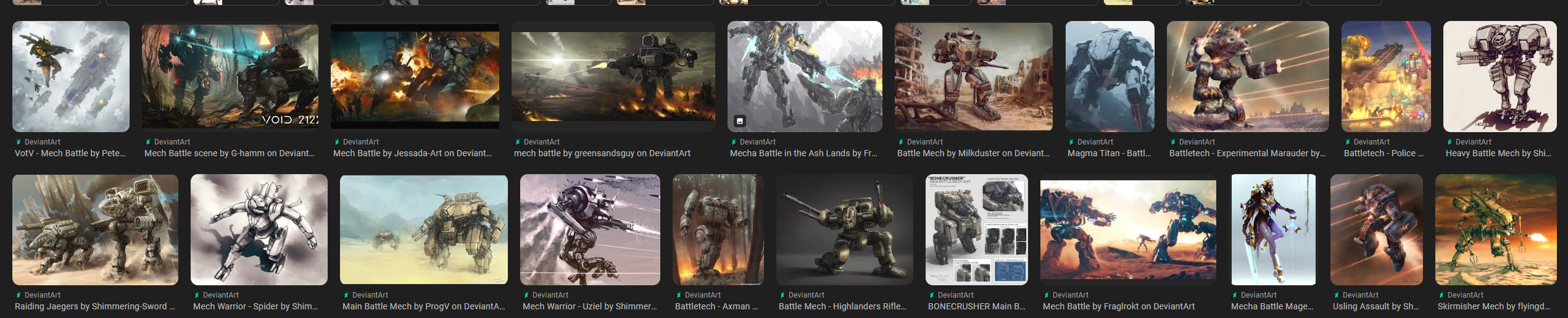This screenshot has width=1568, height=318.
Task: Select the Mecha Battle Mage thumbnail
Action: pos(1273,230)
